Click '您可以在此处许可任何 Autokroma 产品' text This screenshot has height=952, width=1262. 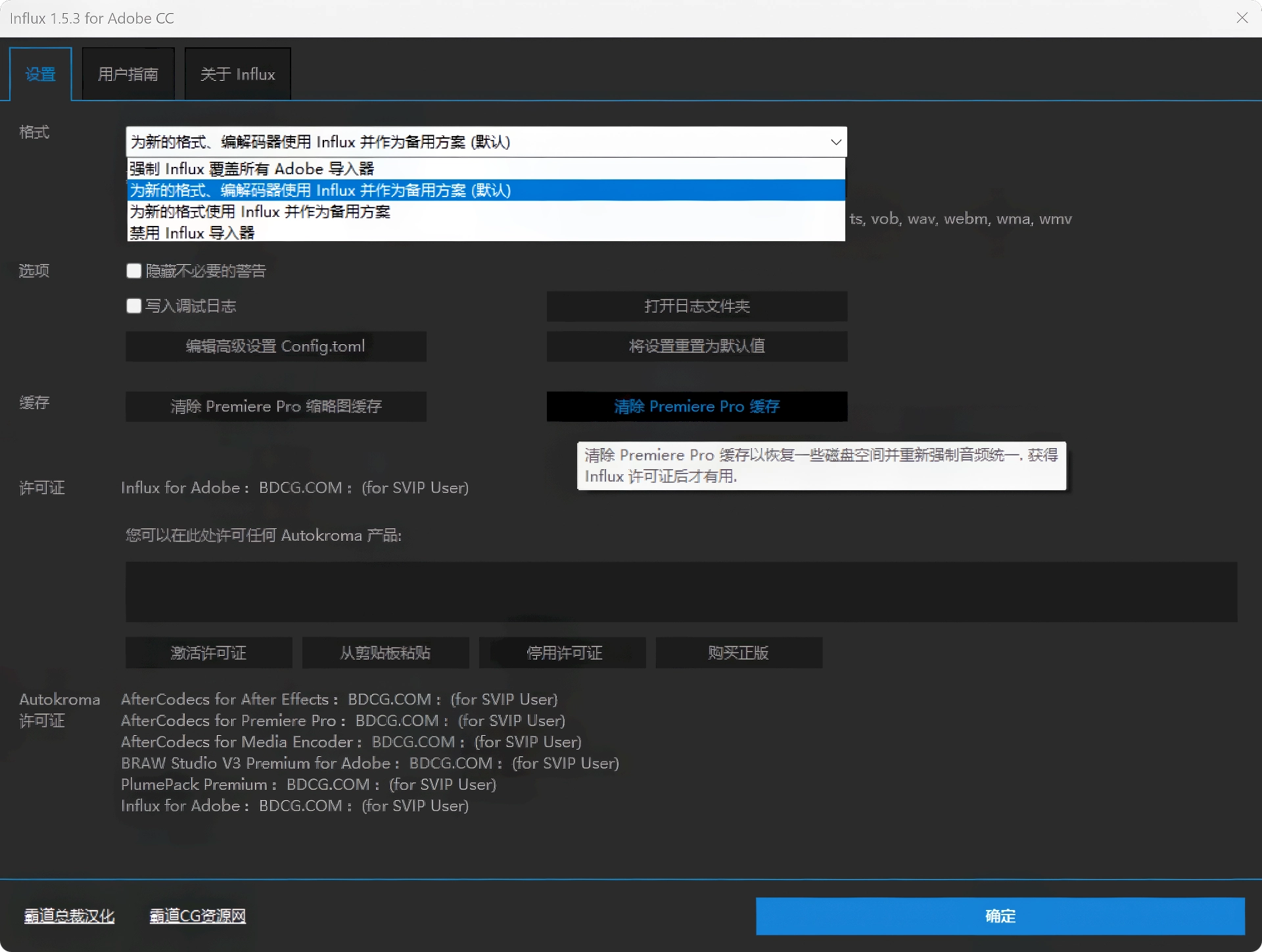[264, 535]
